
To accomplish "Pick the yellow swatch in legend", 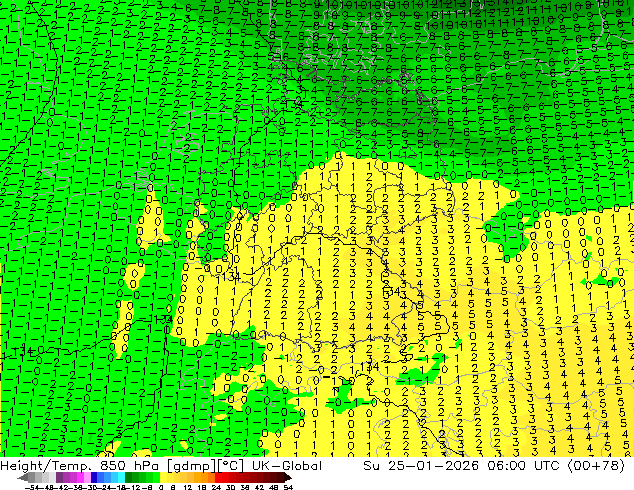I will 163,478.
